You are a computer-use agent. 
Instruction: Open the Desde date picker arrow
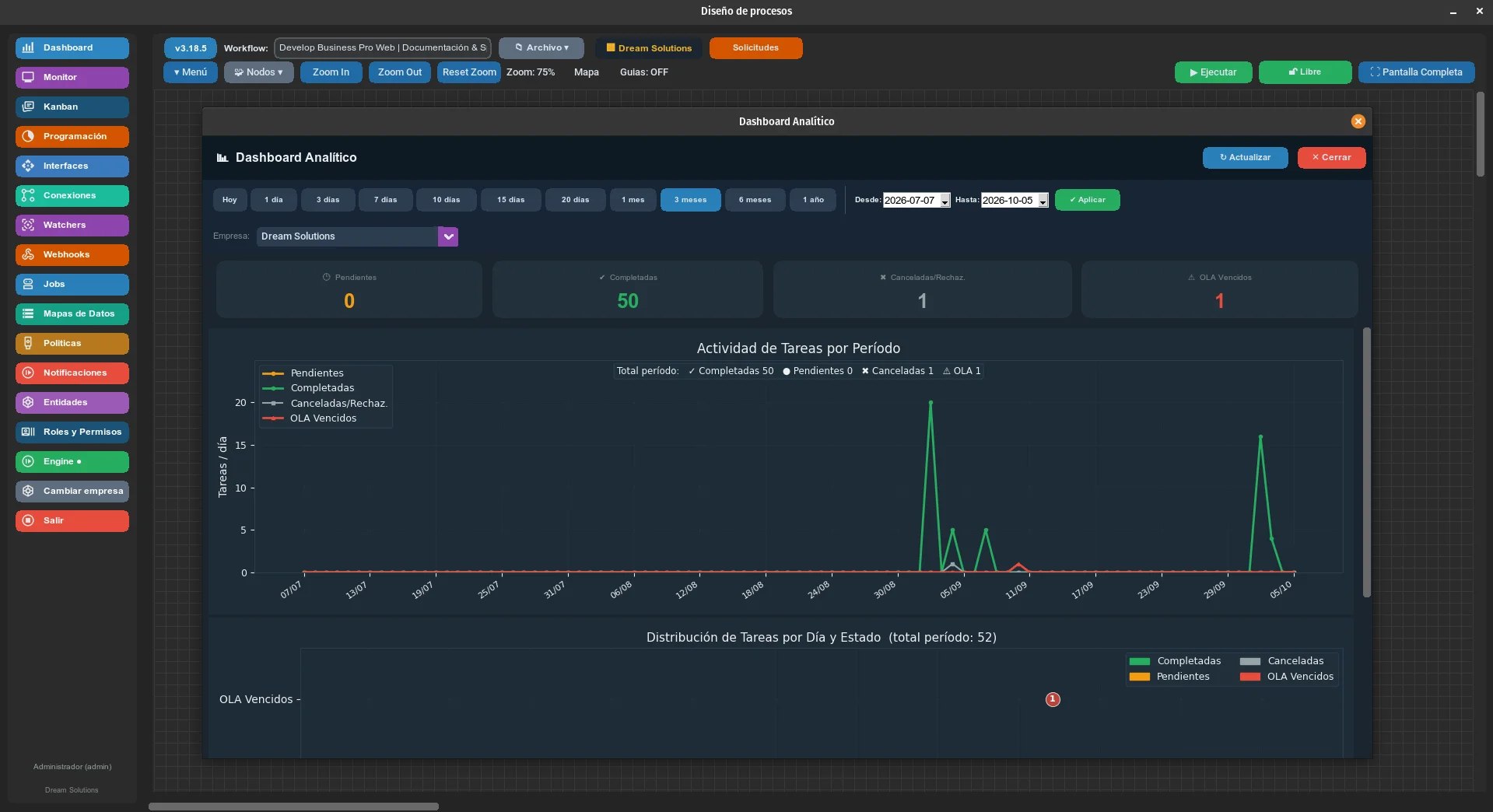pyautogui.click(x=945, y=201)
